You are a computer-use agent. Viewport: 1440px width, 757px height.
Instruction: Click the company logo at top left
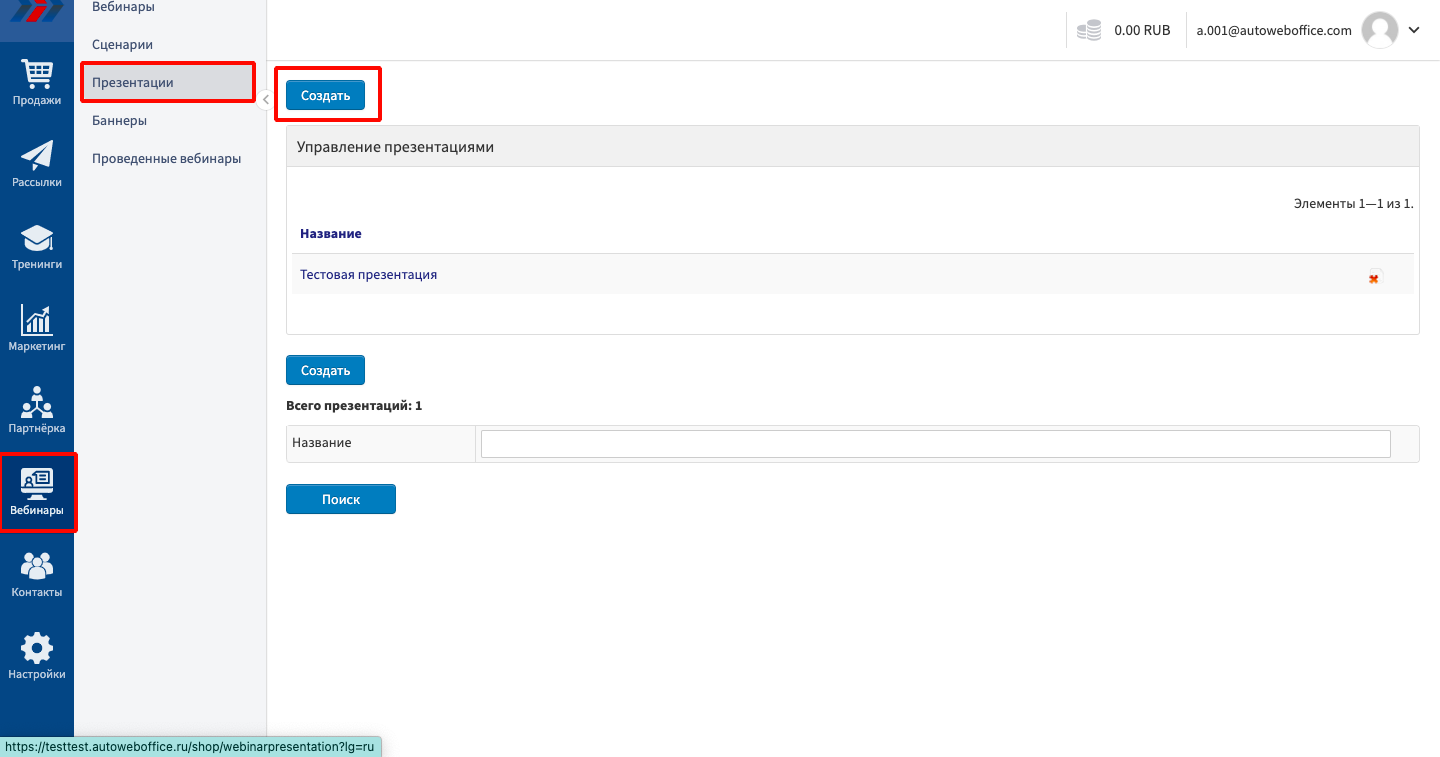pyautogui.click(x=37, y=12)
